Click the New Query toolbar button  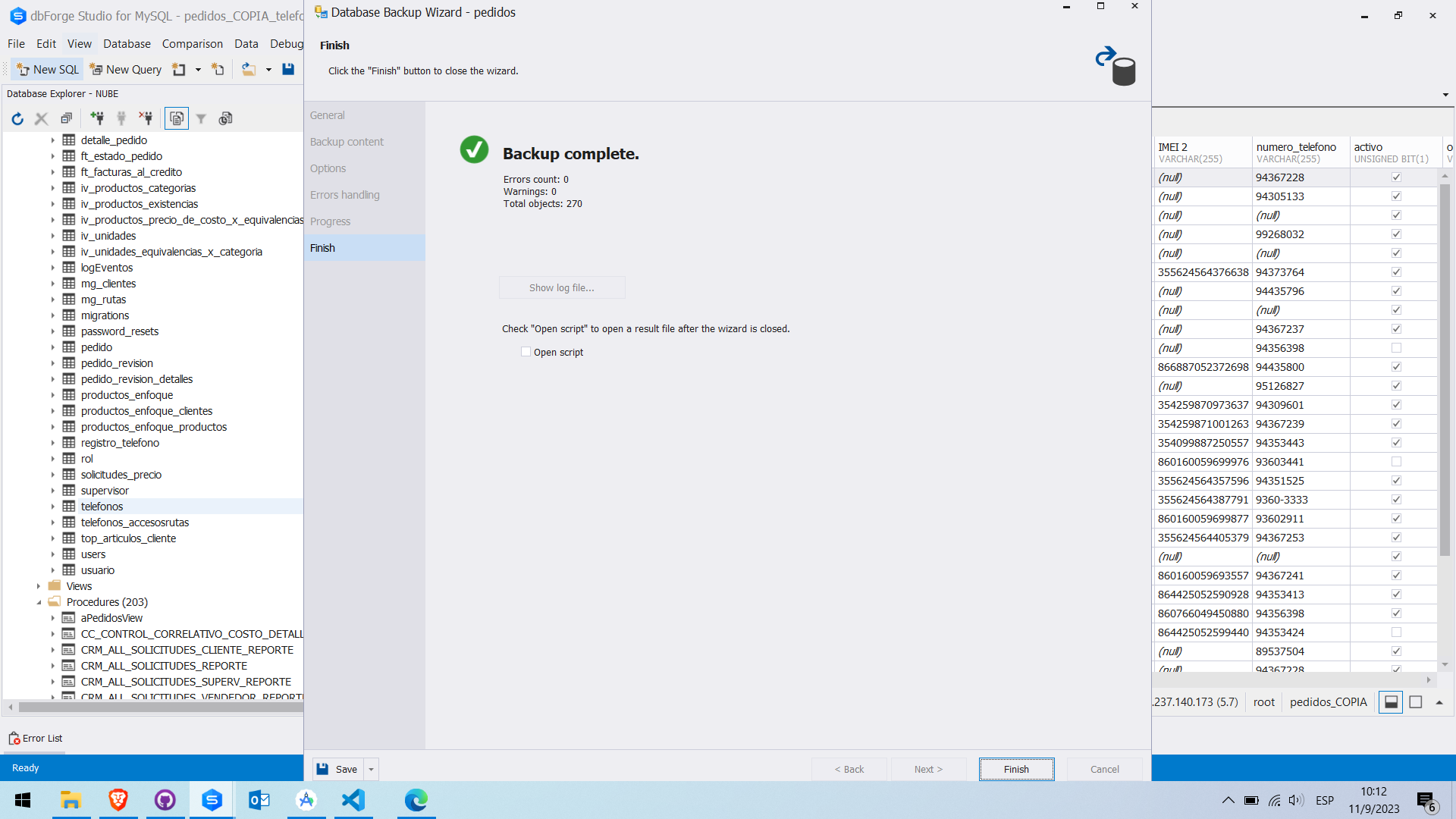[x=126, y=69]
